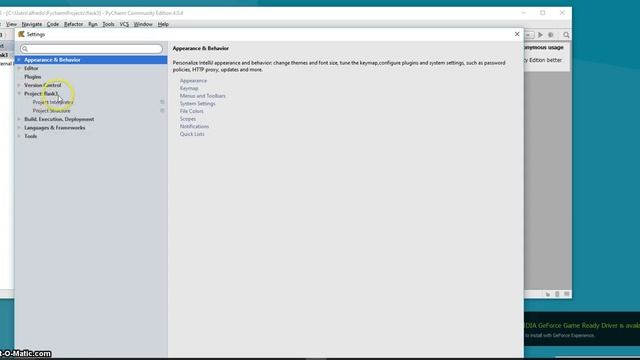640x360 pixels.
Task: Open the Window menu
Action: click(x=143, y=24)
